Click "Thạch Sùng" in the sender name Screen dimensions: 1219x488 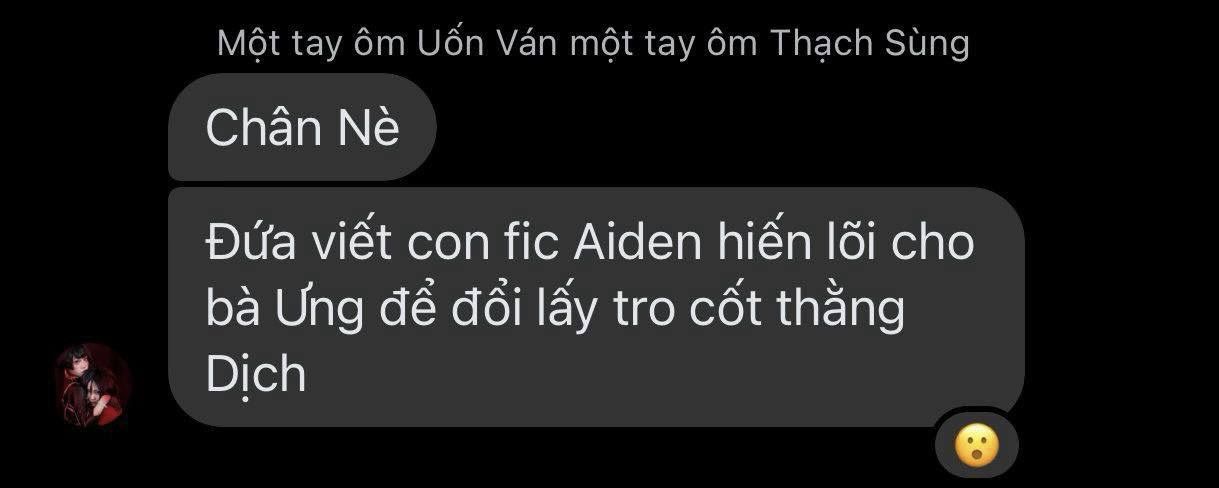[870, 44]
